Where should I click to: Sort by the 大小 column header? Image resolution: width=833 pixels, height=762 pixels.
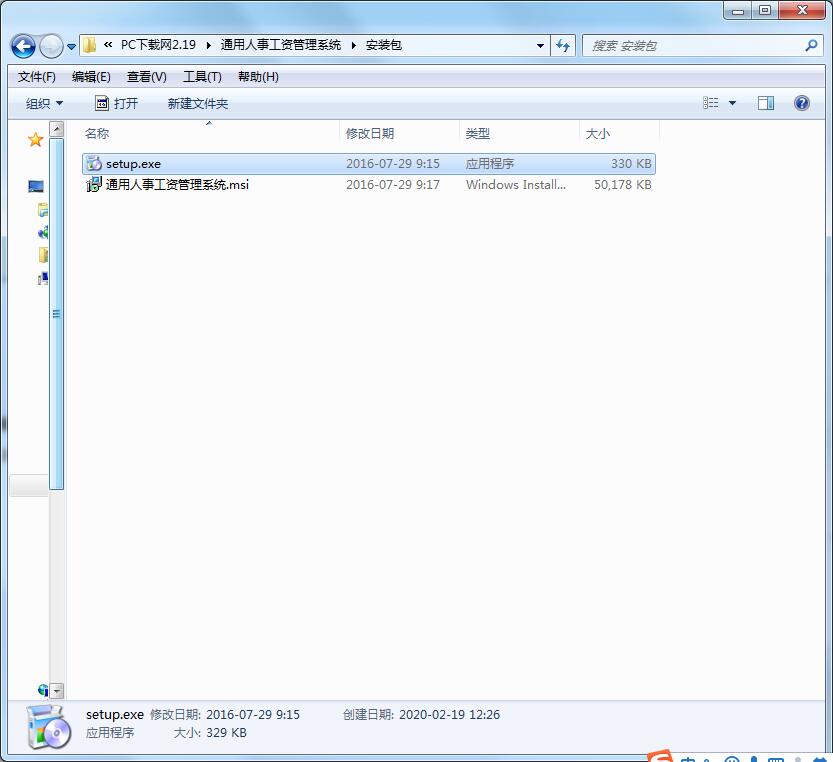click(x=619, y=133)
